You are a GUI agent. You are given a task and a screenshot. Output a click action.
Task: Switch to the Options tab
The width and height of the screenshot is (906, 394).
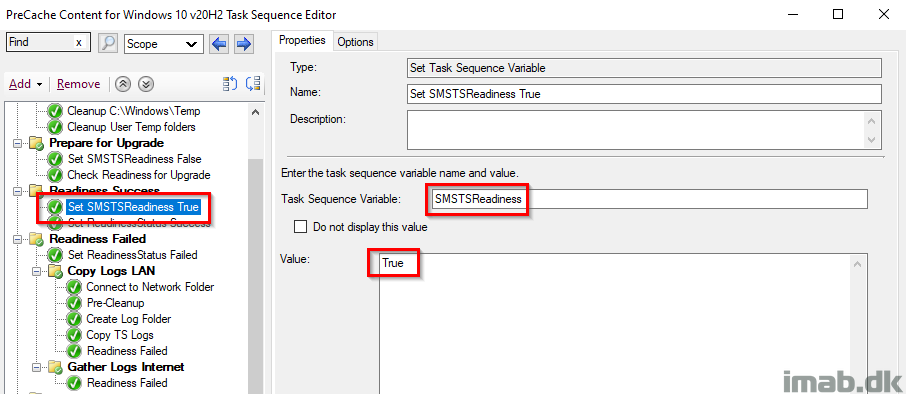pyautogui.click(x=355, y=42)
